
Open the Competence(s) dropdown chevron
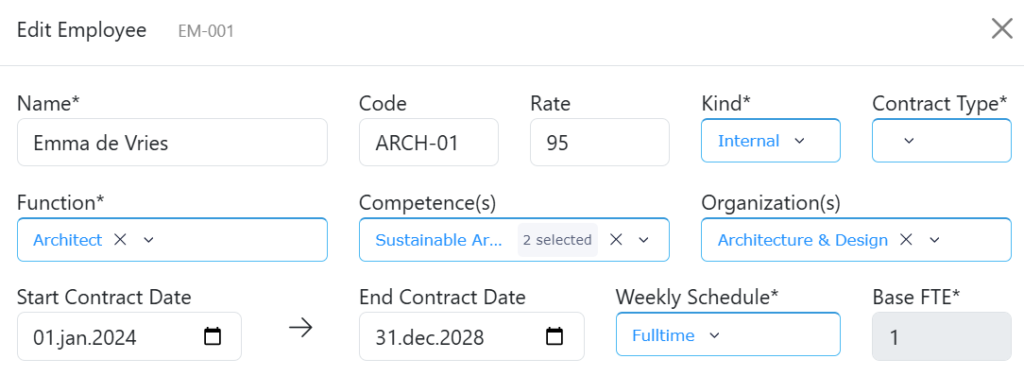coord(644,240)
